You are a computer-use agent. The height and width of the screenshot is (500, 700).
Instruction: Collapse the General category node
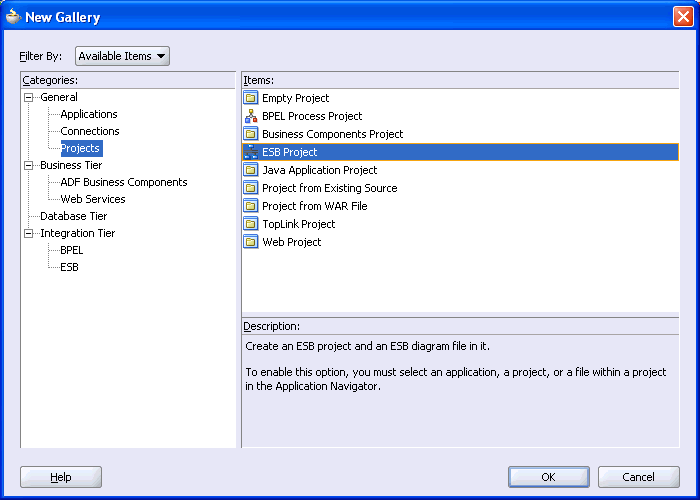[x=29, y=97]
